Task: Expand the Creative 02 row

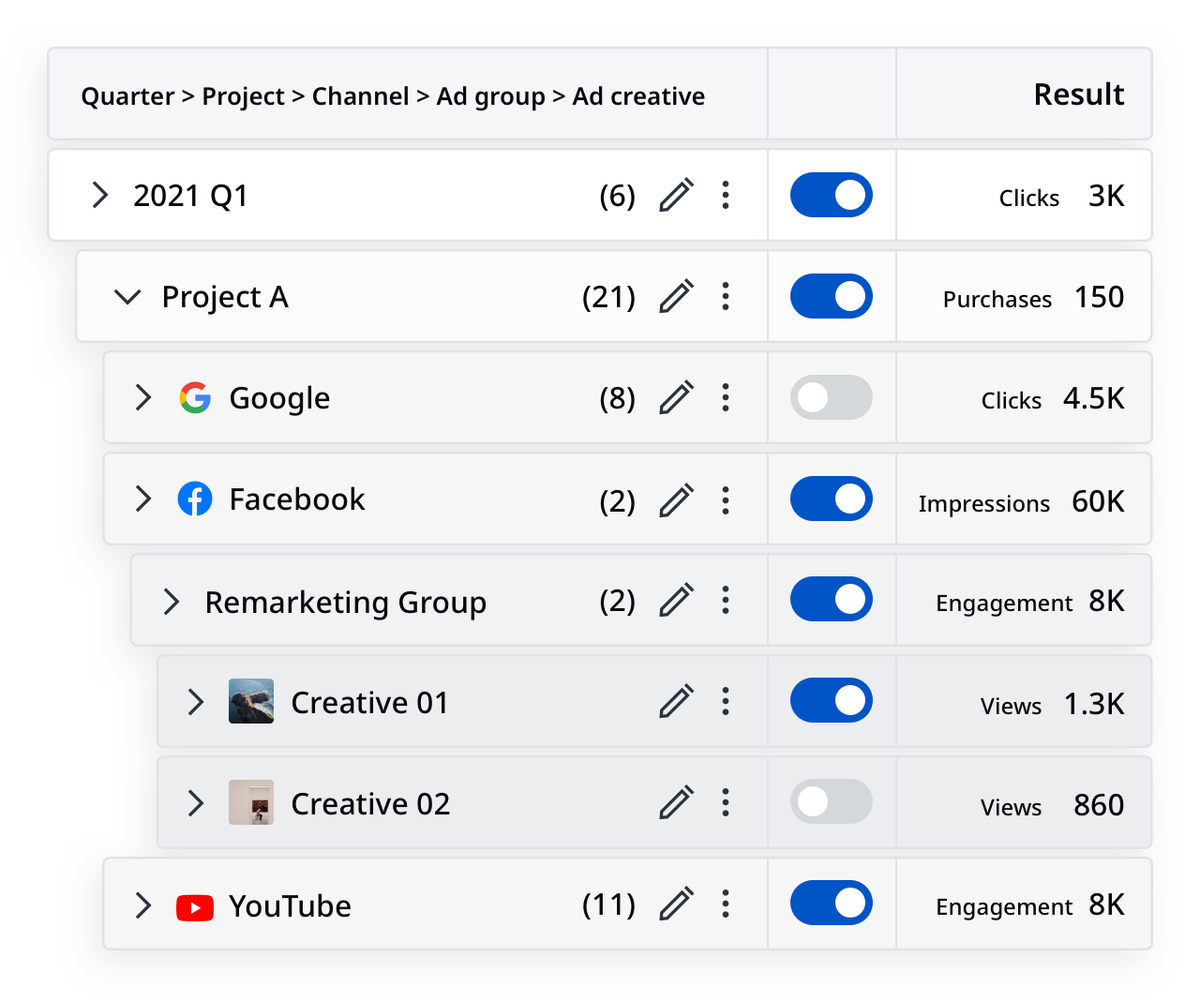Action: tap(197, 802)
